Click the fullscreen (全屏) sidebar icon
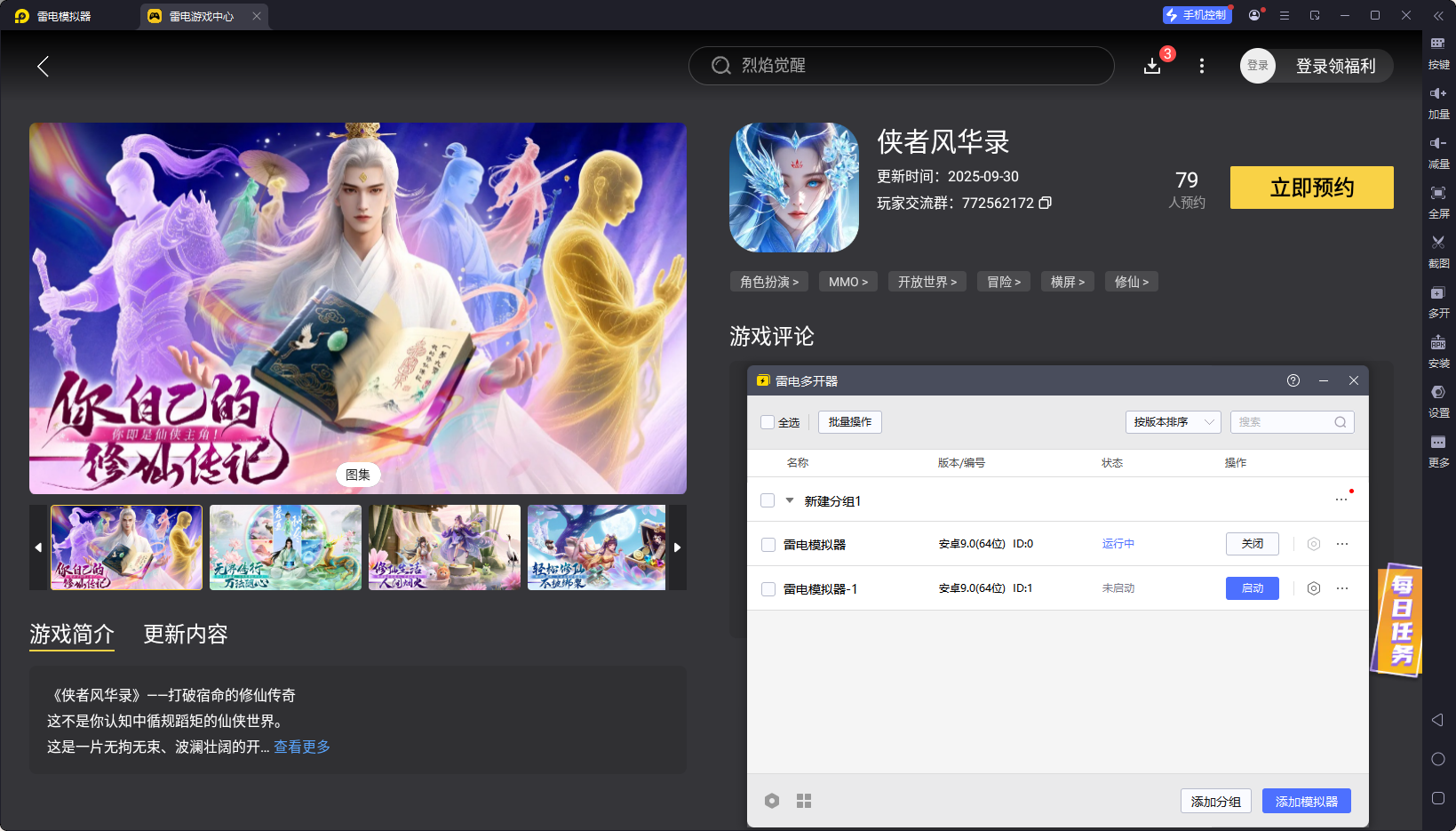1456x831 pixels. [x=1437, y=193]
